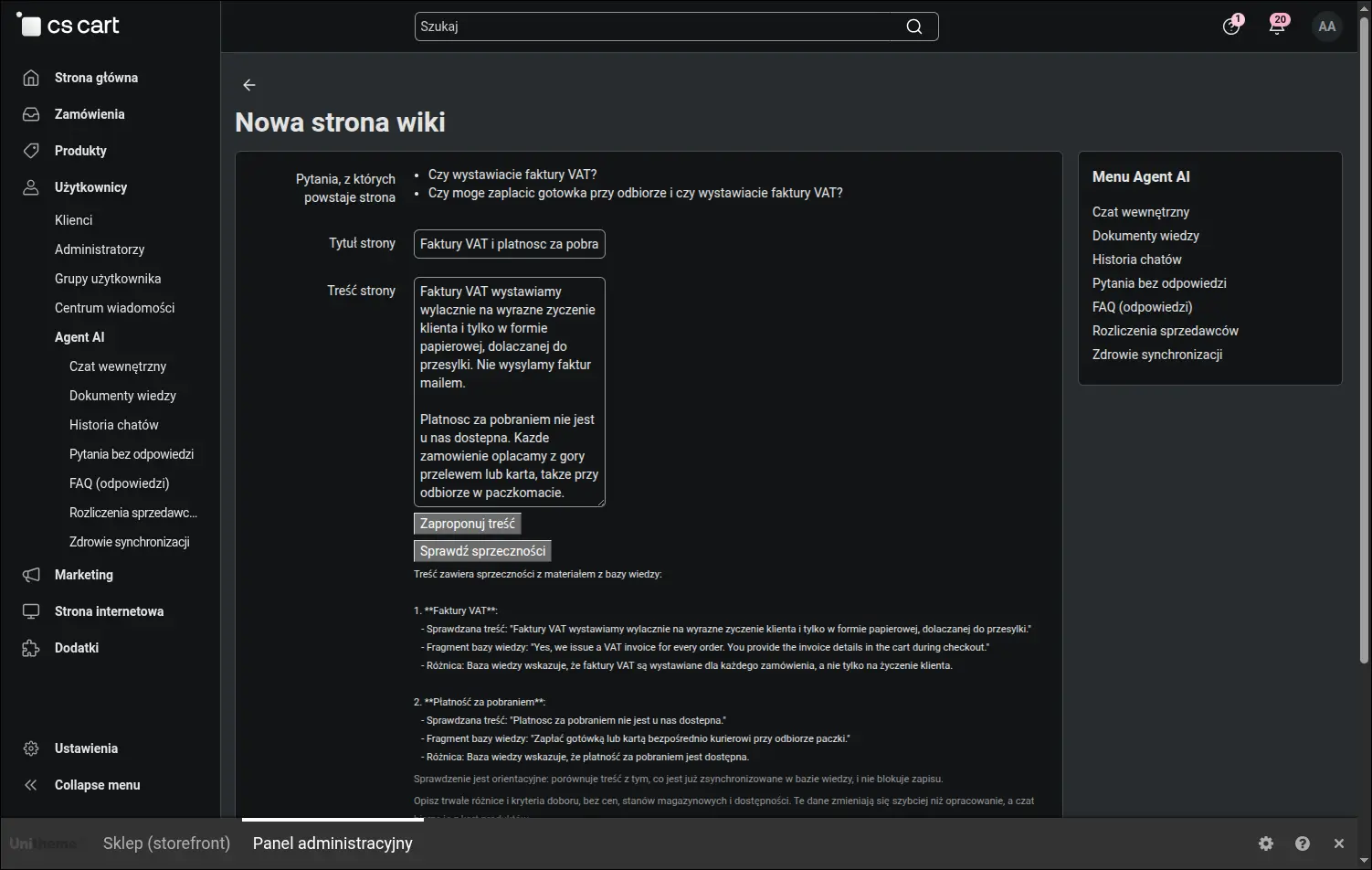Open Historia chatów in Menu Agent AI
The width and height of the screenshot is (1372, 870).
1137,260
